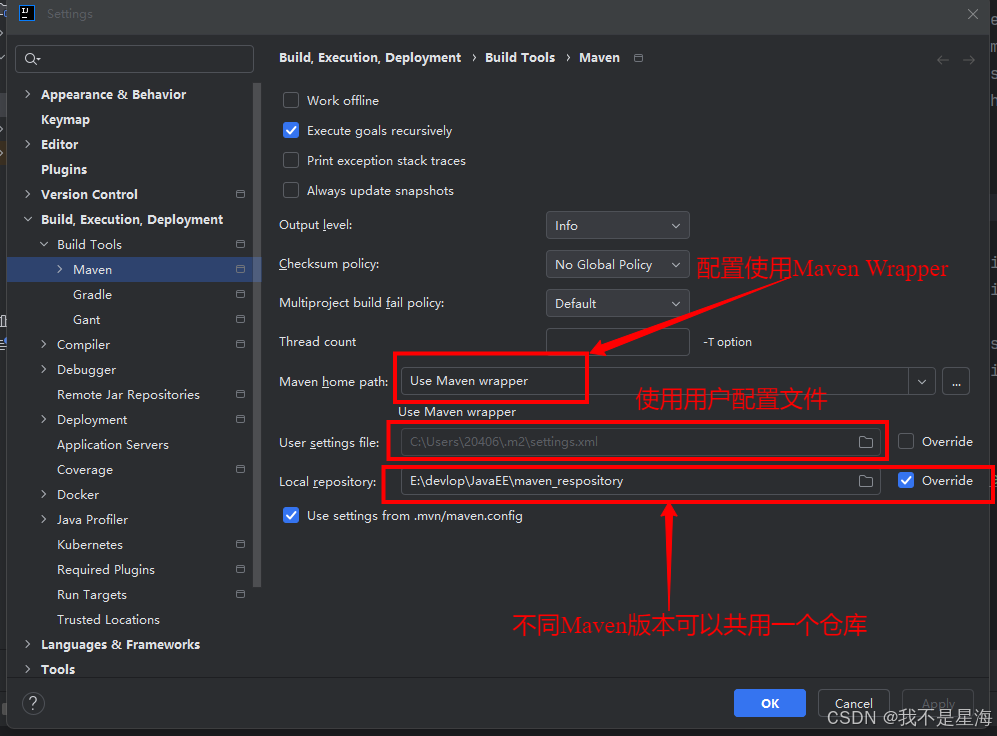Browse folder for Local repository

tap(865, 481)
